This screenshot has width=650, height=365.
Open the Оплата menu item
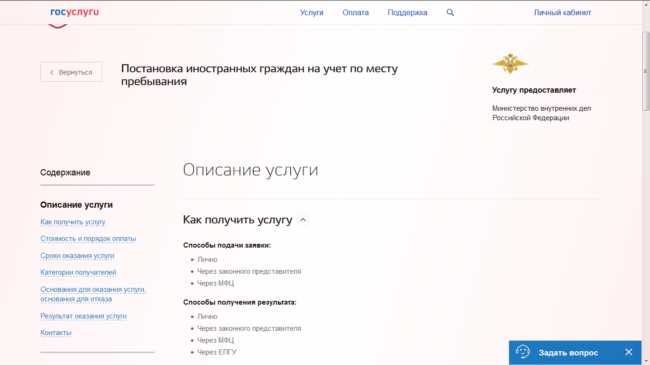[x=356, y=12]
